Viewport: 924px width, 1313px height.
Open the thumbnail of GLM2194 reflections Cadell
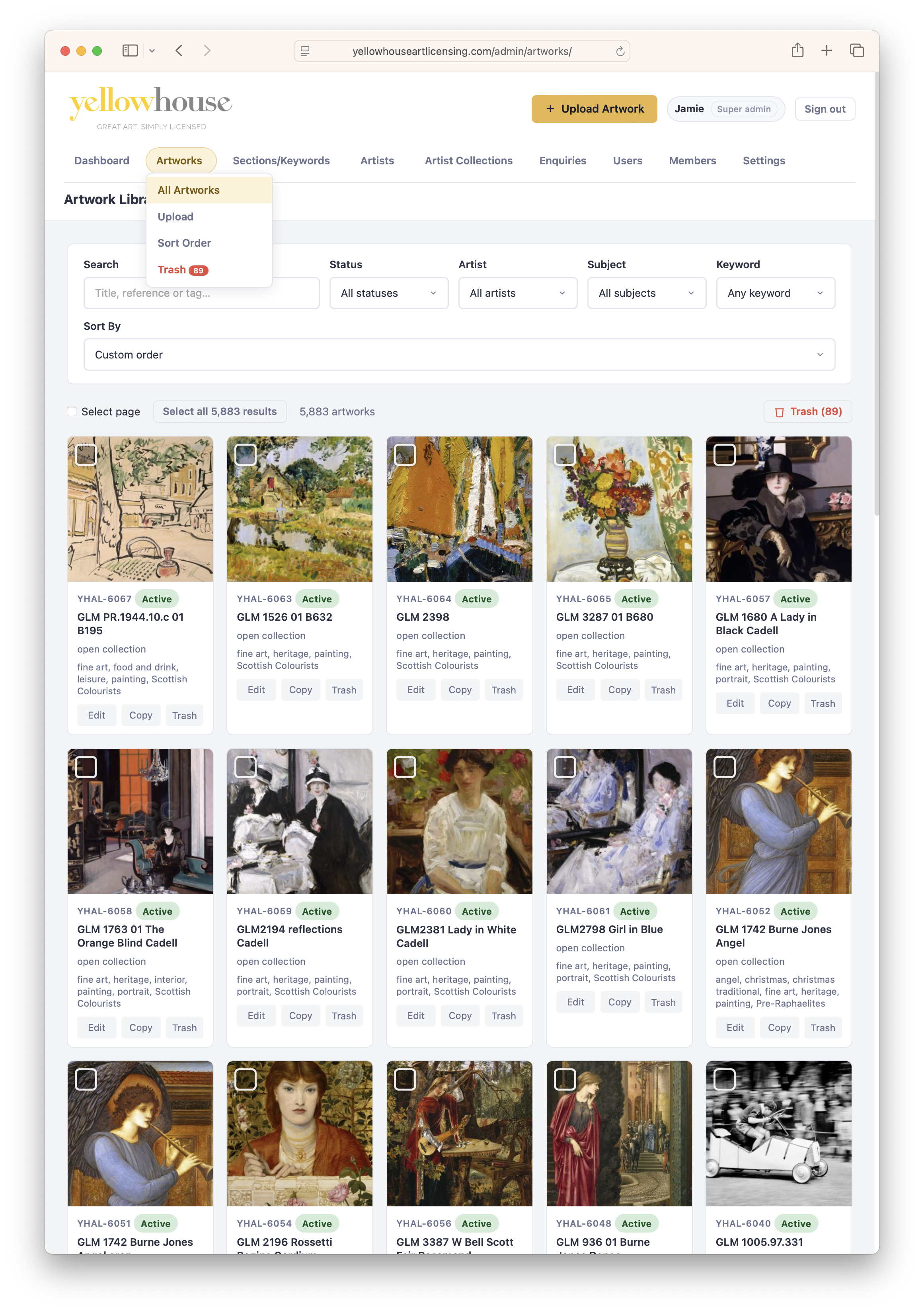pyautogui.click(x=300, y=821)
